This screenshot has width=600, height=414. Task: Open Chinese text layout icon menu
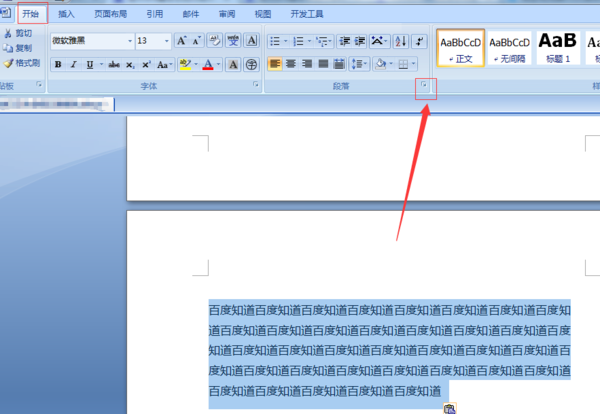[x=379, y=41]
